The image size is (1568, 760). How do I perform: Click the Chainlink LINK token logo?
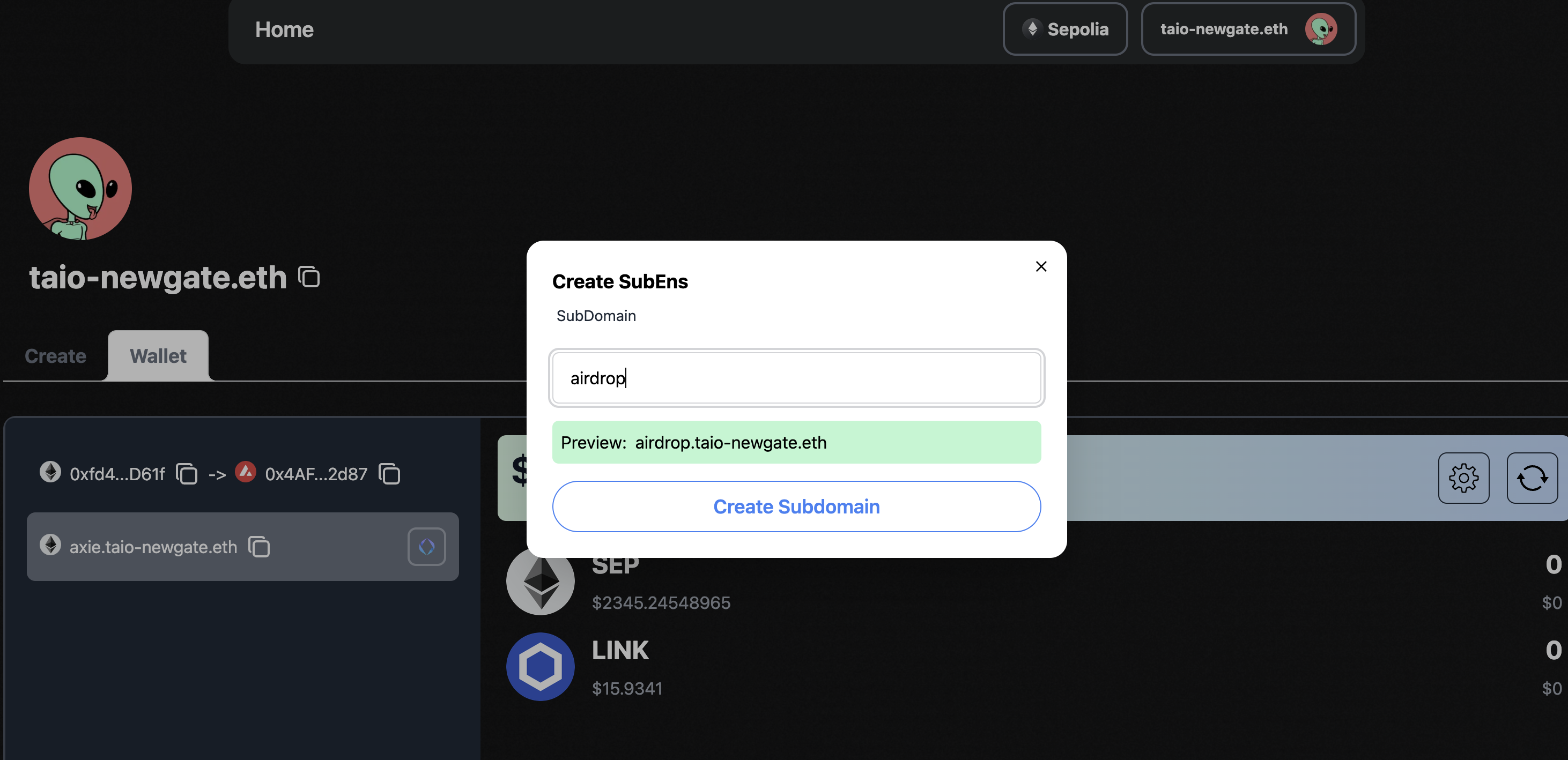click(540, 666)
